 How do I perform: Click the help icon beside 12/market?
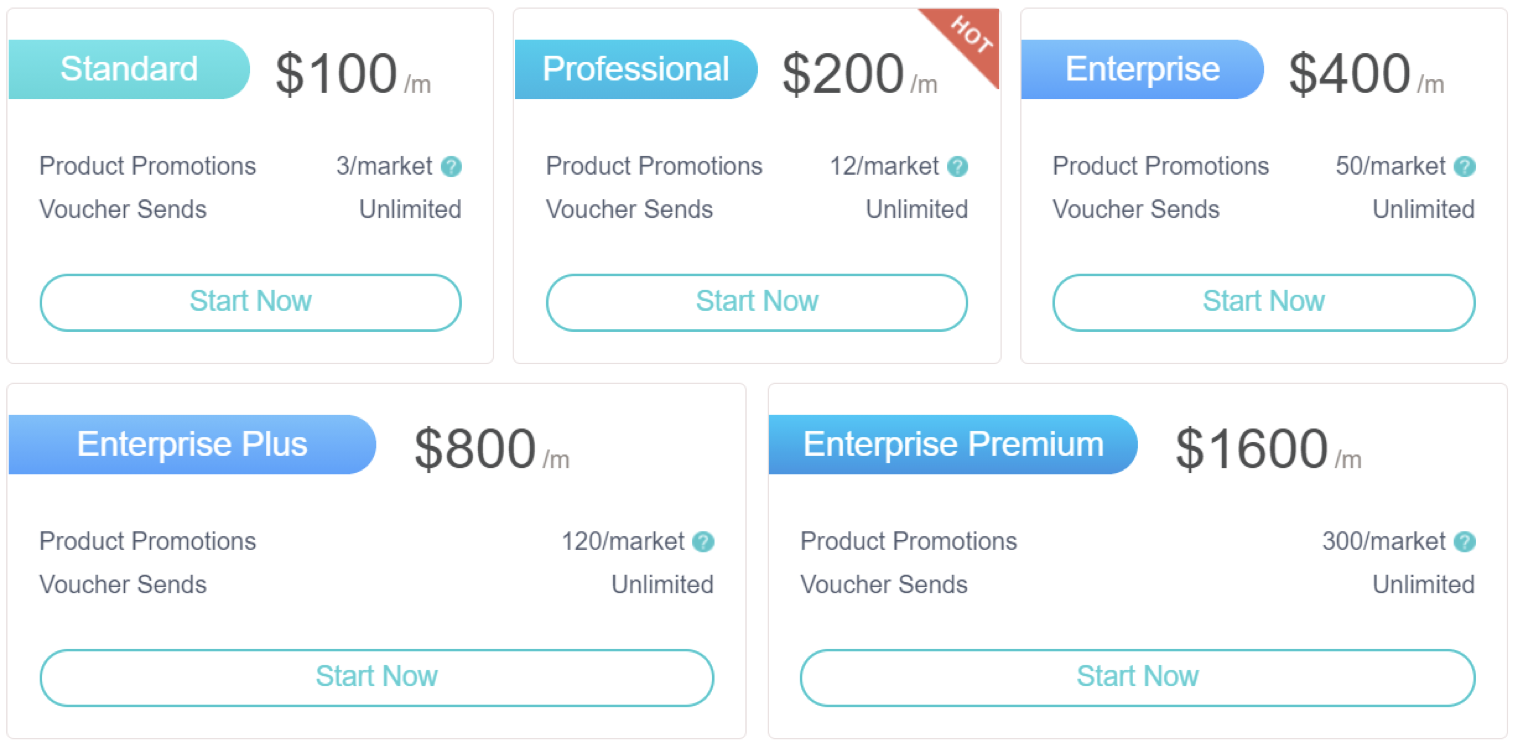[x=958, y=167]
